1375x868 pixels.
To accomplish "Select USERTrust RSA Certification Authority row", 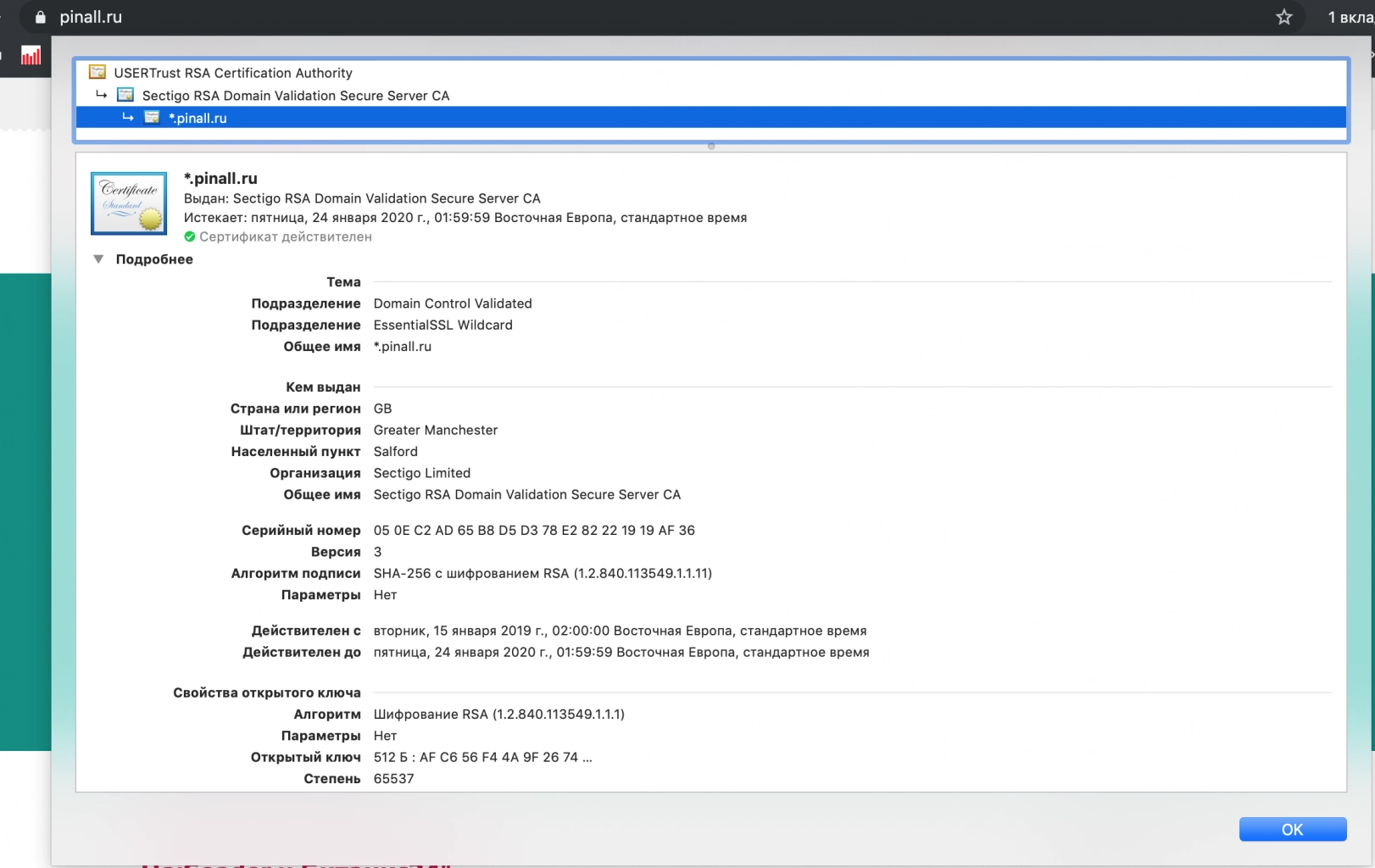I will coord(233,73).
